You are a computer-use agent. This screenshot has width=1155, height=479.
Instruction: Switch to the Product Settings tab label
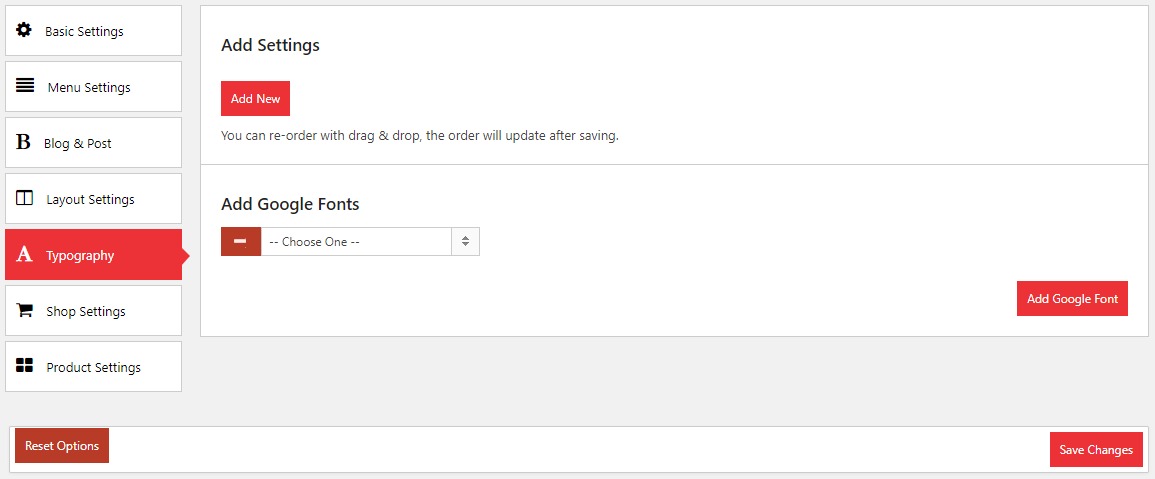(93, 368)
